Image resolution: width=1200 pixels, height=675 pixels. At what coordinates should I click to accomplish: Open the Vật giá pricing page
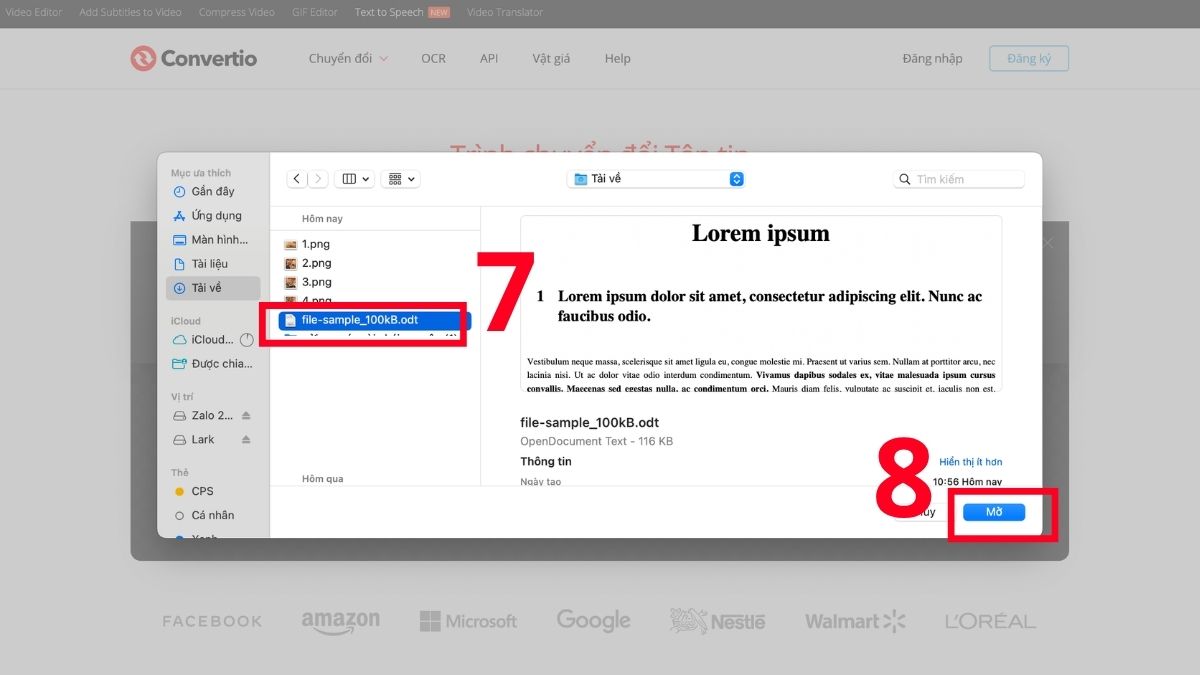click(x=551, y=58)
